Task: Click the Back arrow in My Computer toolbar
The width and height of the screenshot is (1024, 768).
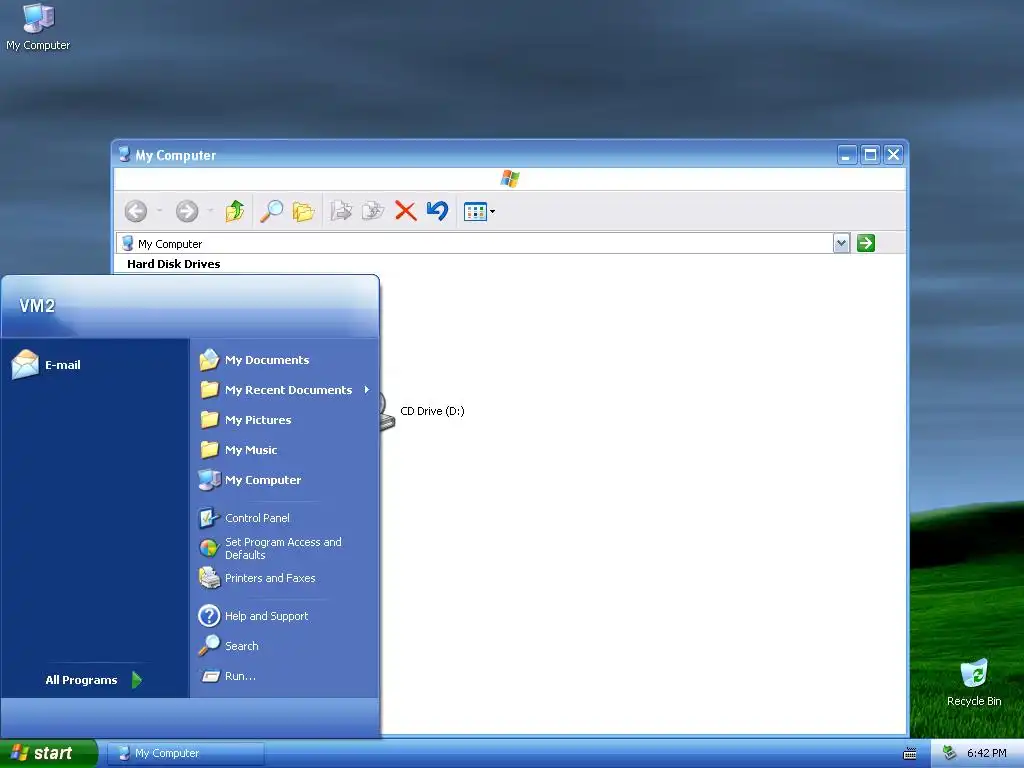Action: 136,211
